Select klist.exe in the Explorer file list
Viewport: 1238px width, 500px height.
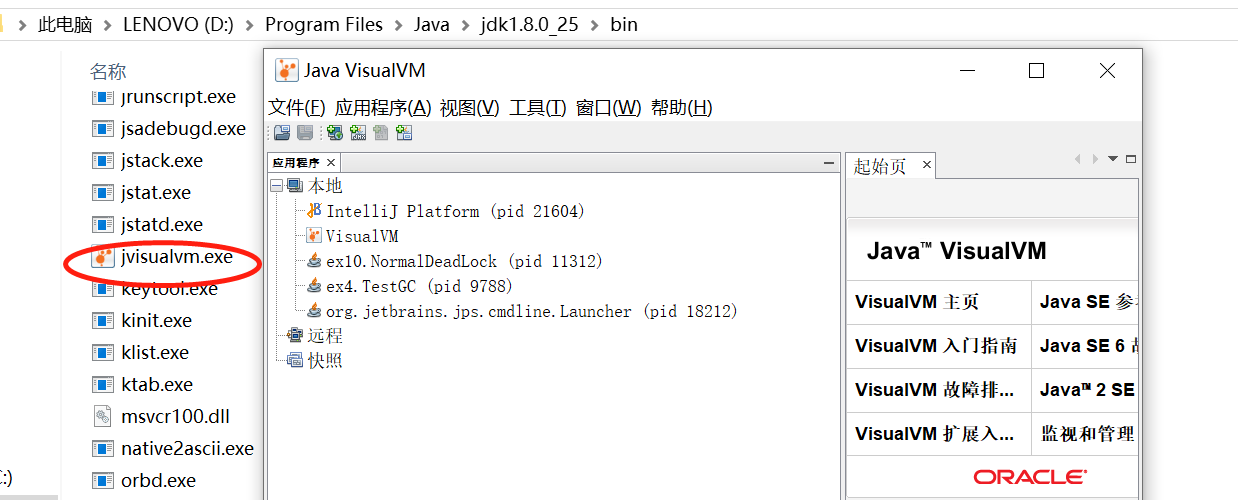point(141,353)
